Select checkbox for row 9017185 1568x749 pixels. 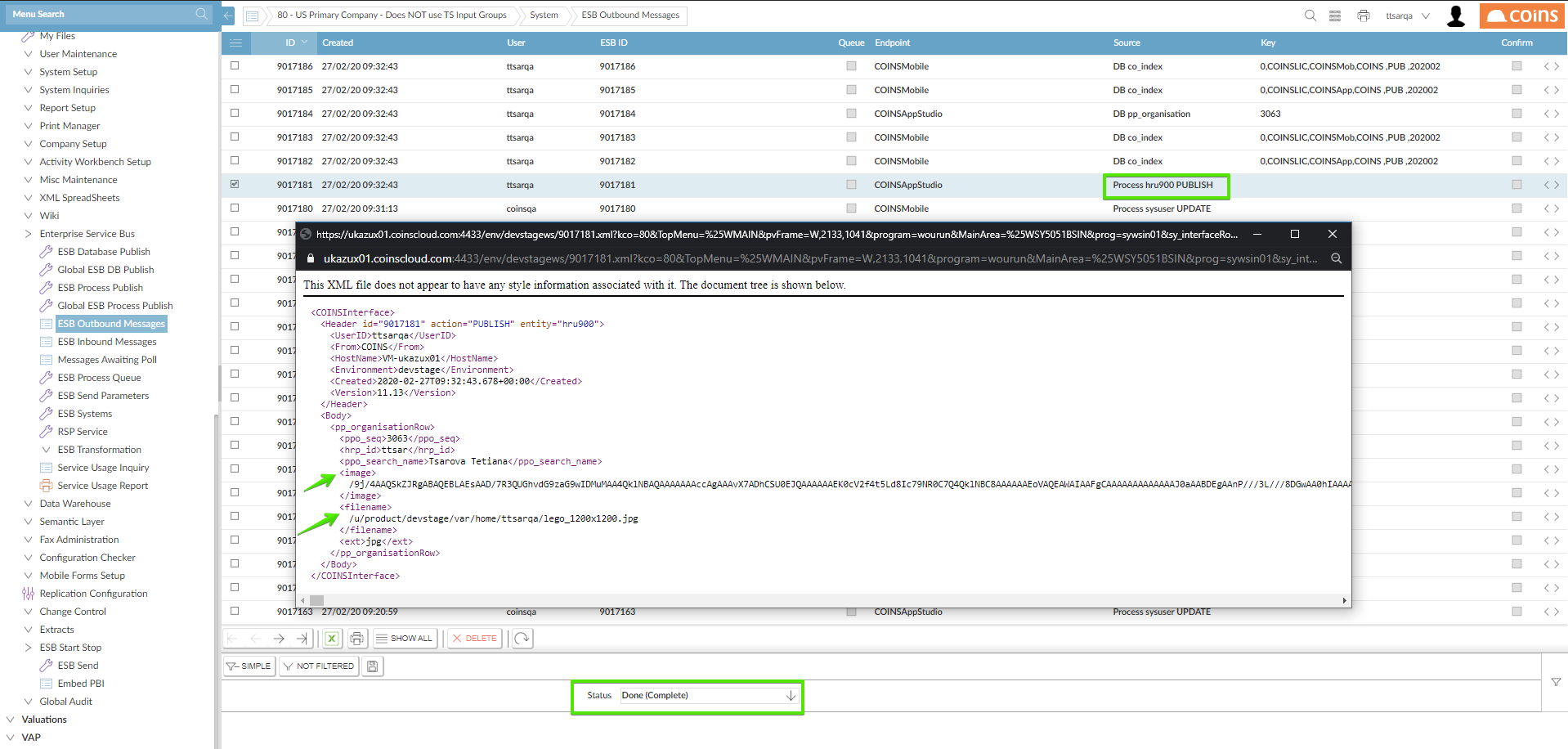[235, 89]
